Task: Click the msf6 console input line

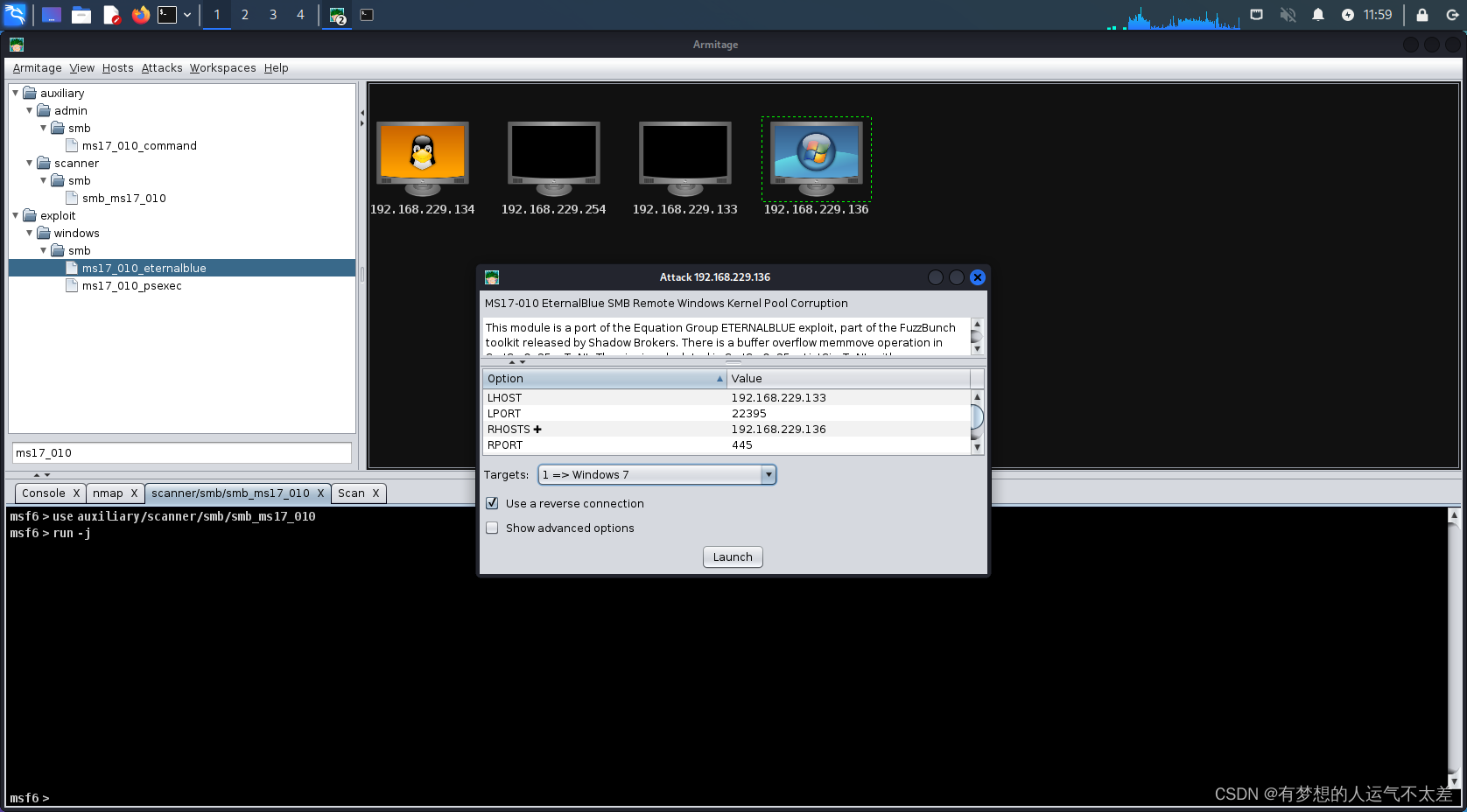Action: tap(726, 798)
